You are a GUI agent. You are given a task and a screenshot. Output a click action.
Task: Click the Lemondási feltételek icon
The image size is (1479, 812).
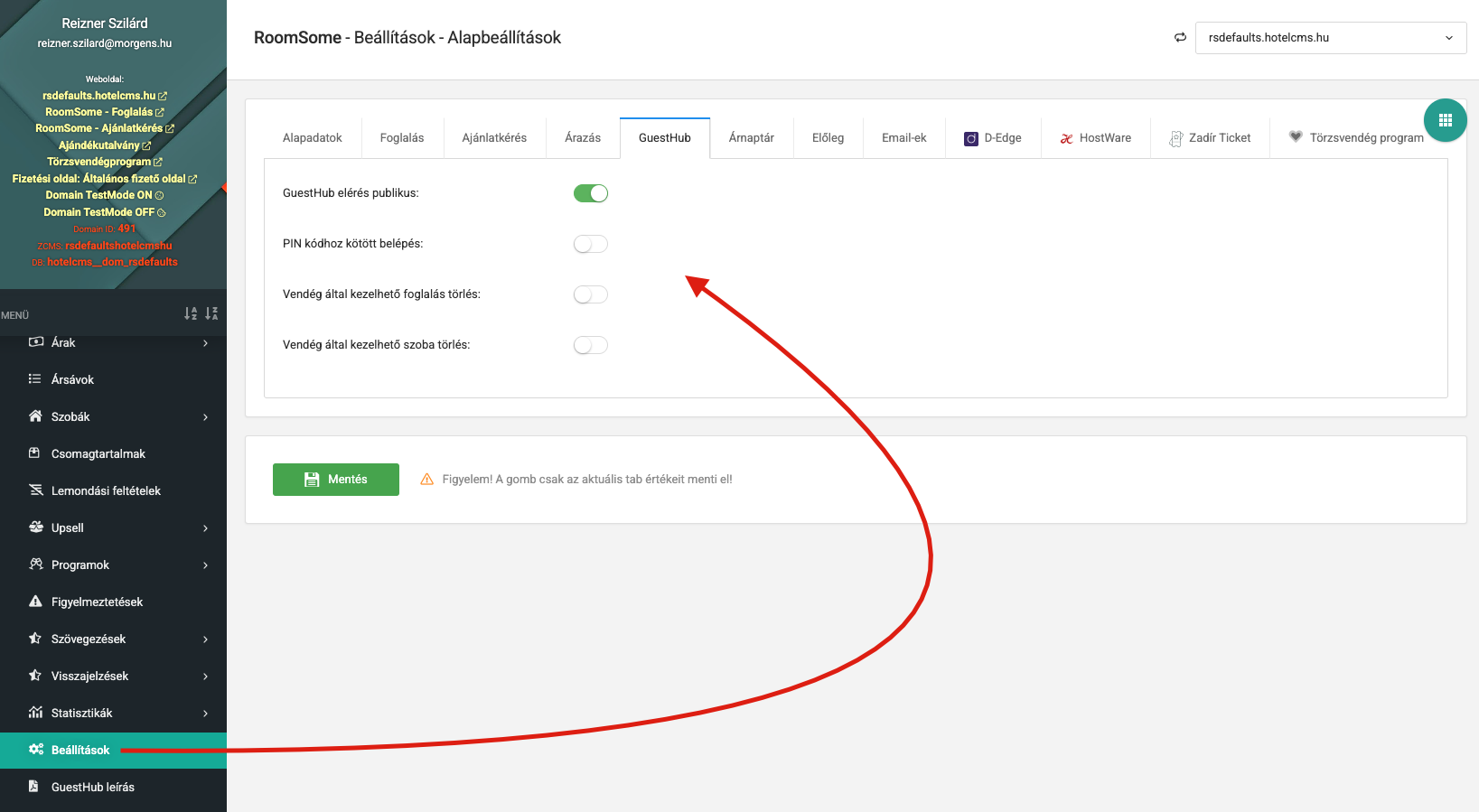point(36,490)
